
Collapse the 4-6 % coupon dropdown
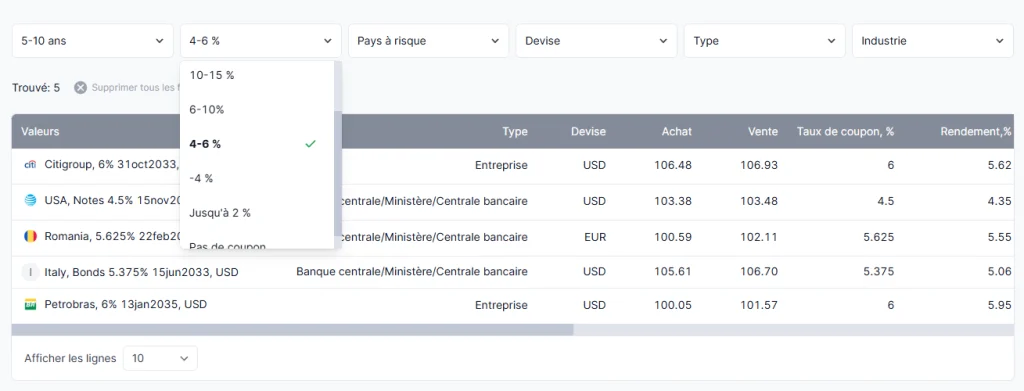261,40
